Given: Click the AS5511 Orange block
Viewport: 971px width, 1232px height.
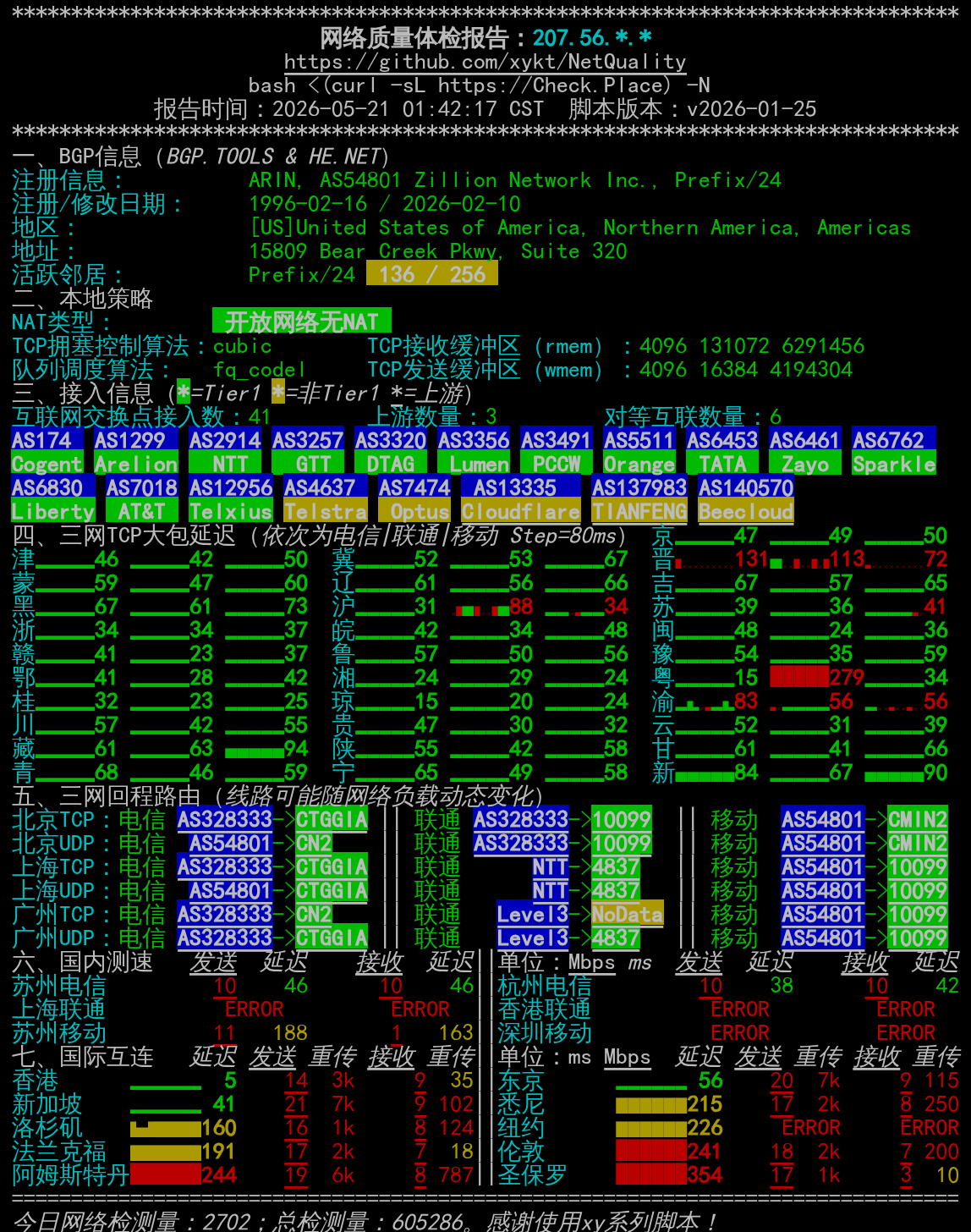Looking at the screenshot, I should [639, 452].
